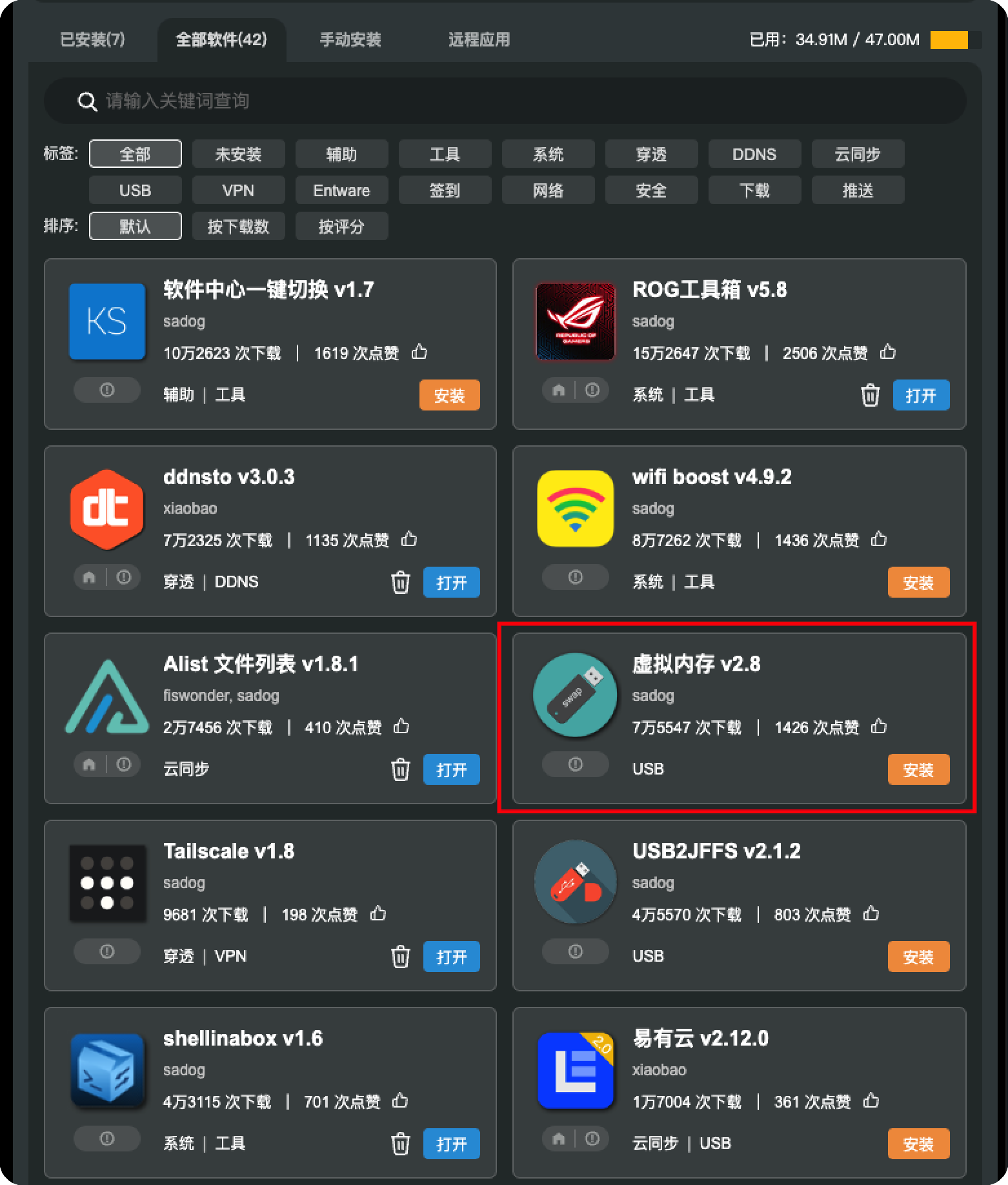Viewport: 1008px width, 1185px height.
Task: Filter by 穿透 tag
Action: tap(652, 154)
